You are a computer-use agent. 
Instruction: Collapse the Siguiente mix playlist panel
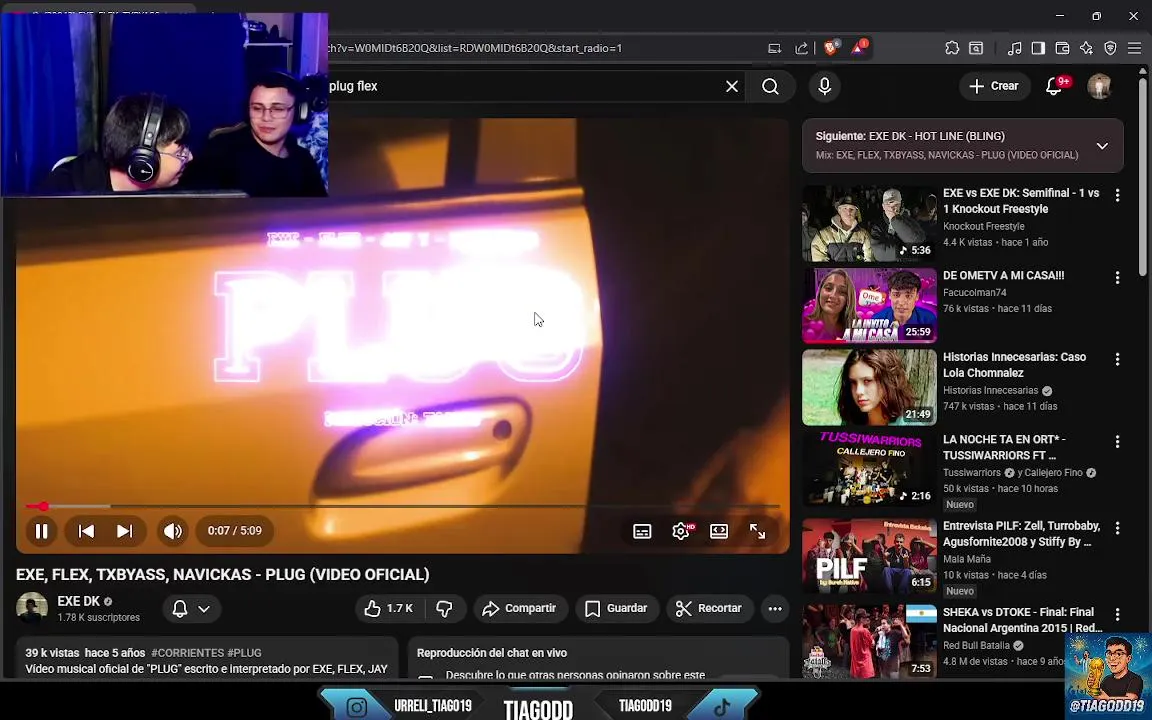1102,145
